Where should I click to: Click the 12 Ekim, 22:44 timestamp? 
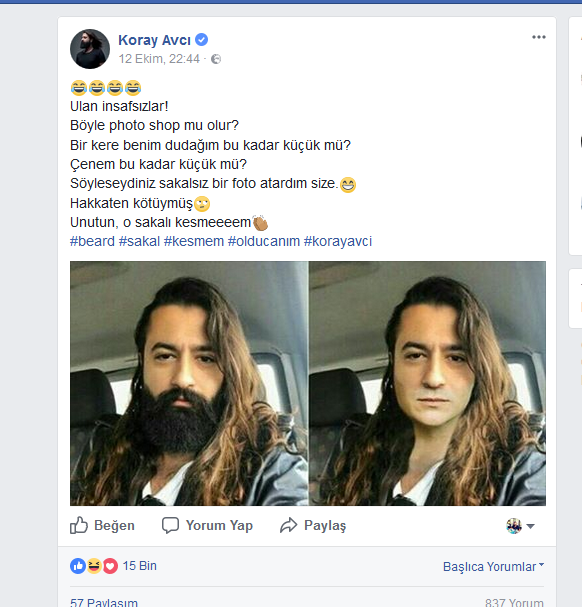pos(159,59)
